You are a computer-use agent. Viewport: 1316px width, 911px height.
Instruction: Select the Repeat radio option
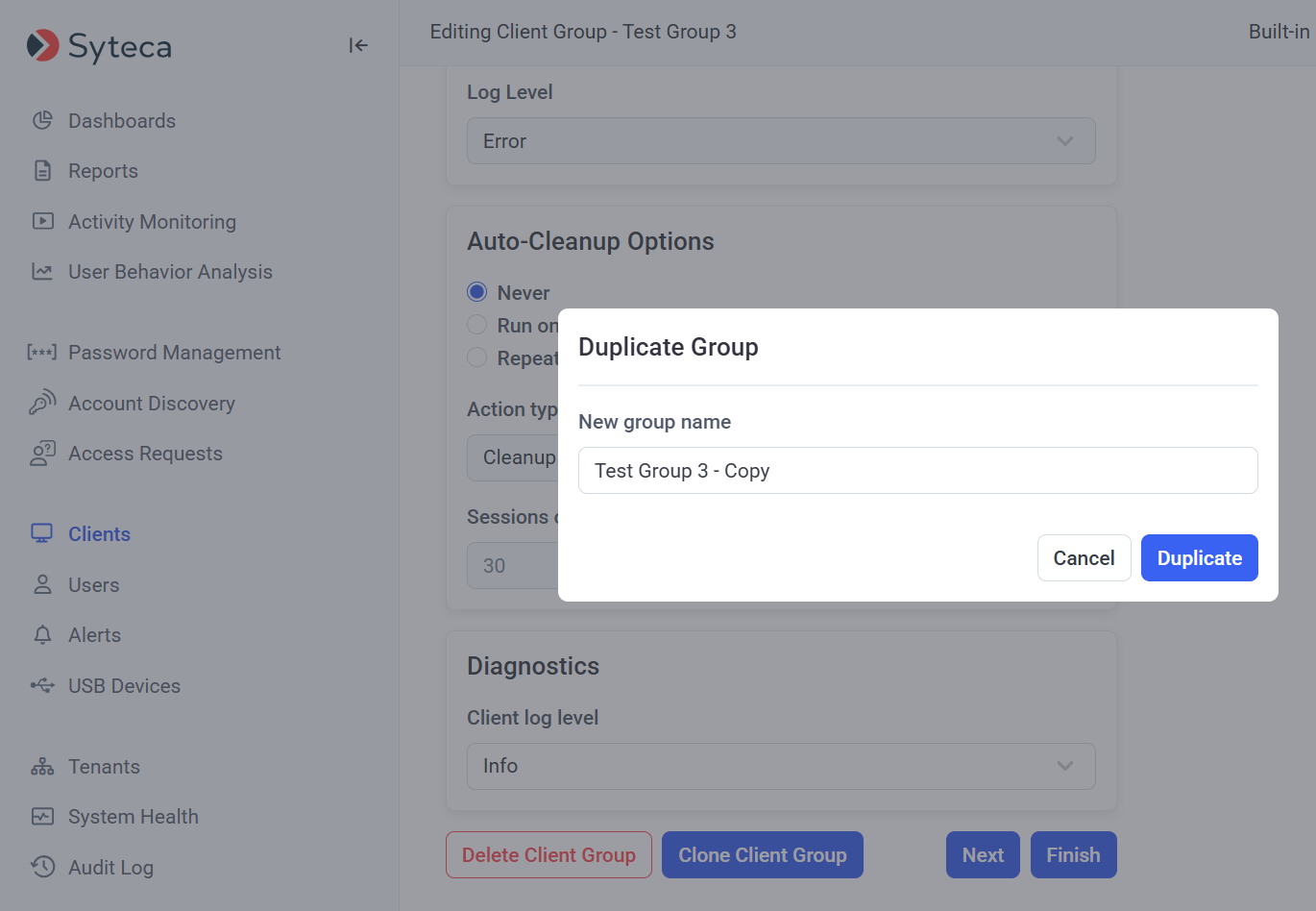(x=476, y=357)
